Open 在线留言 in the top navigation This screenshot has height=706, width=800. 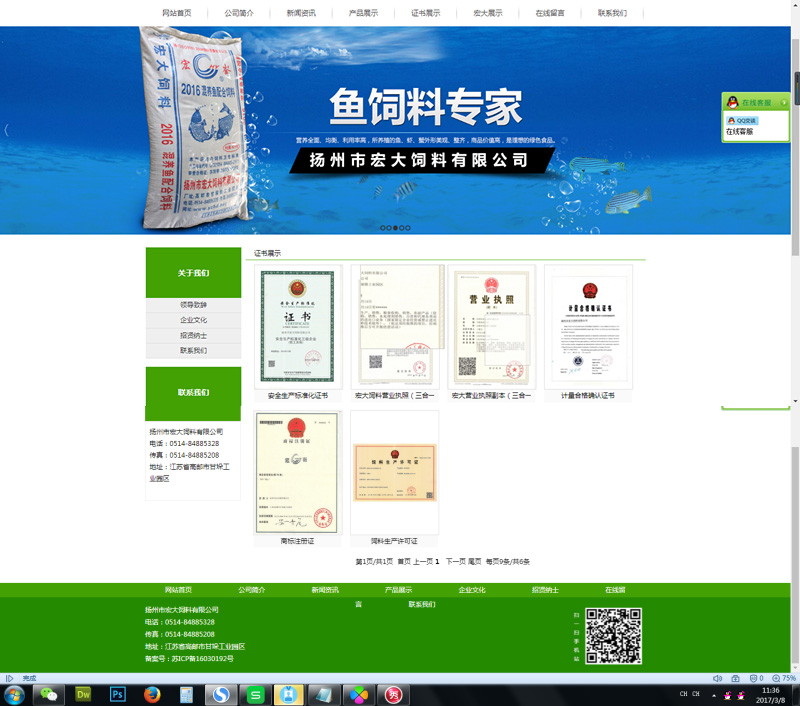click(550, 13)
